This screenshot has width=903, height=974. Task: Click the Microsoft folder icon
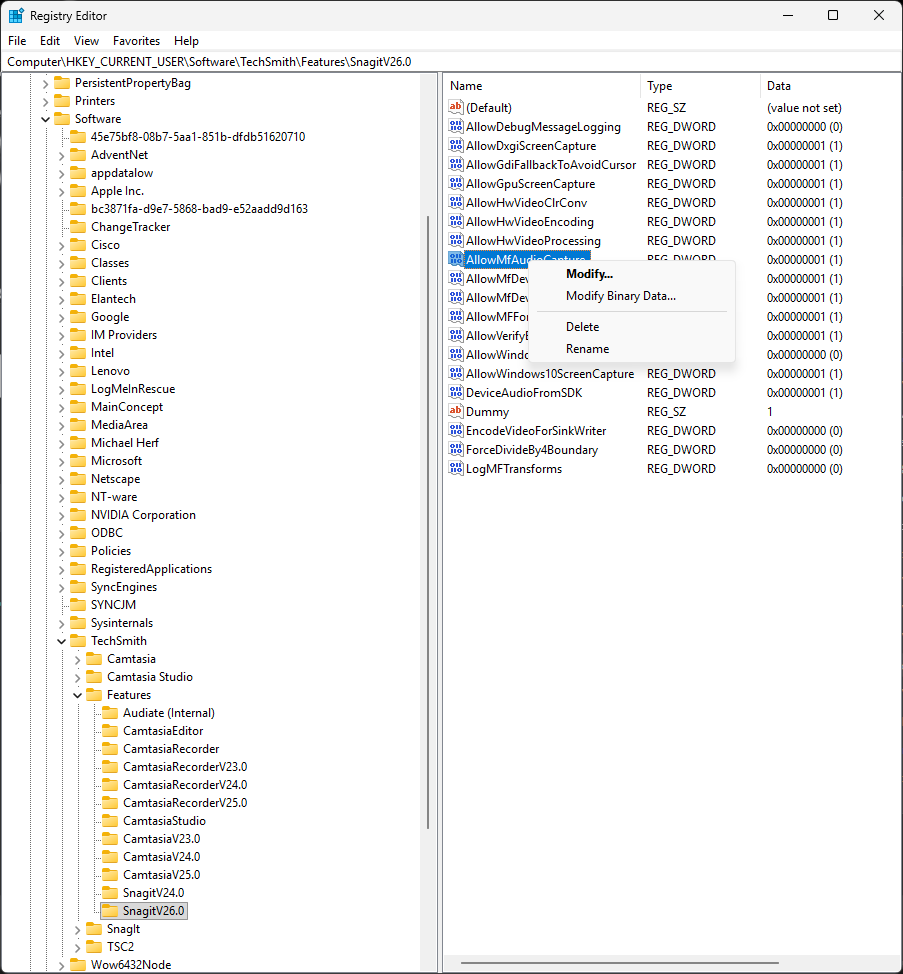coord(78,460)
